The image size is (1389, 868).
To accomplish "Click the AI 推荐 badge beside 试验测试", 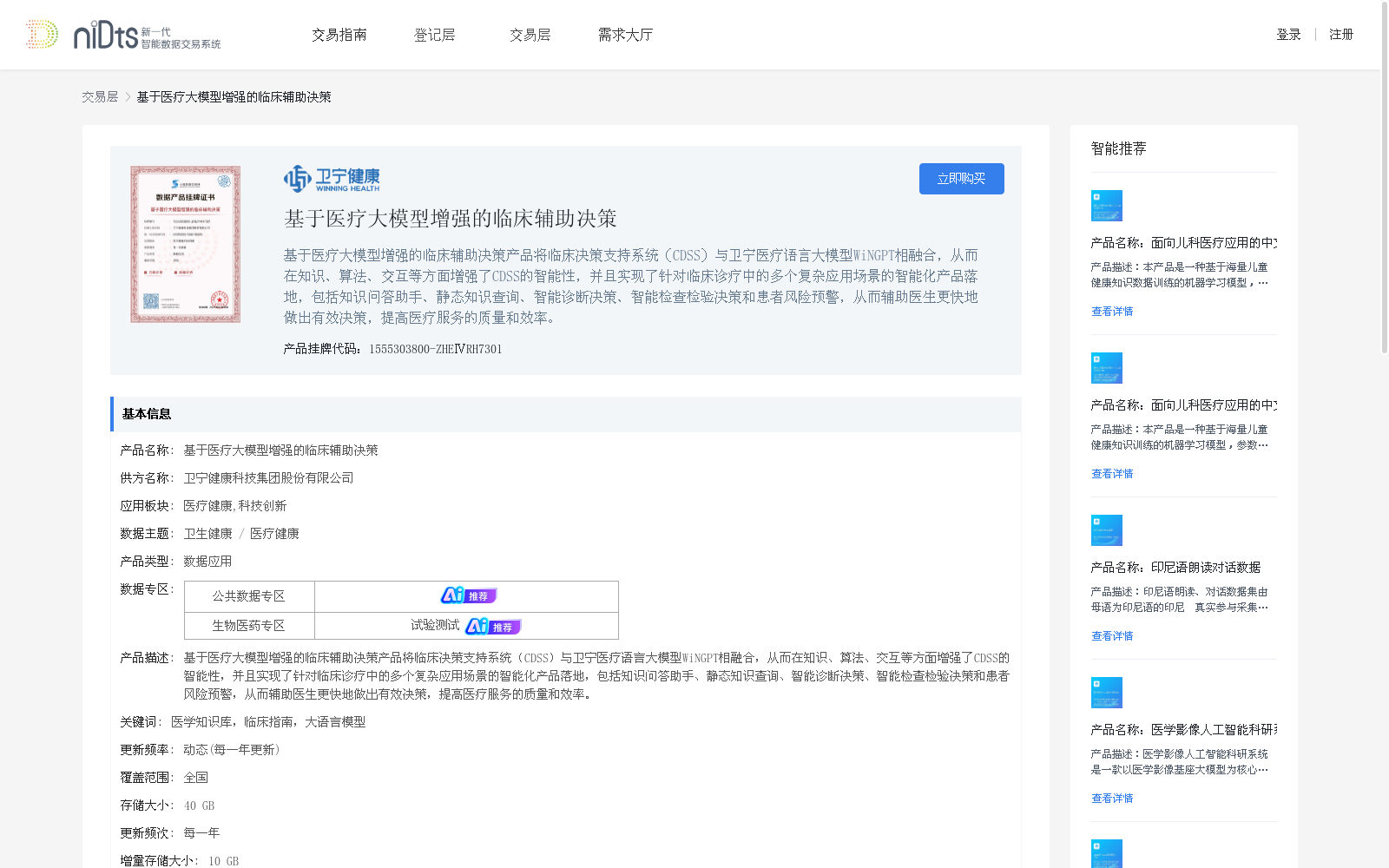I will pos(493,626).
